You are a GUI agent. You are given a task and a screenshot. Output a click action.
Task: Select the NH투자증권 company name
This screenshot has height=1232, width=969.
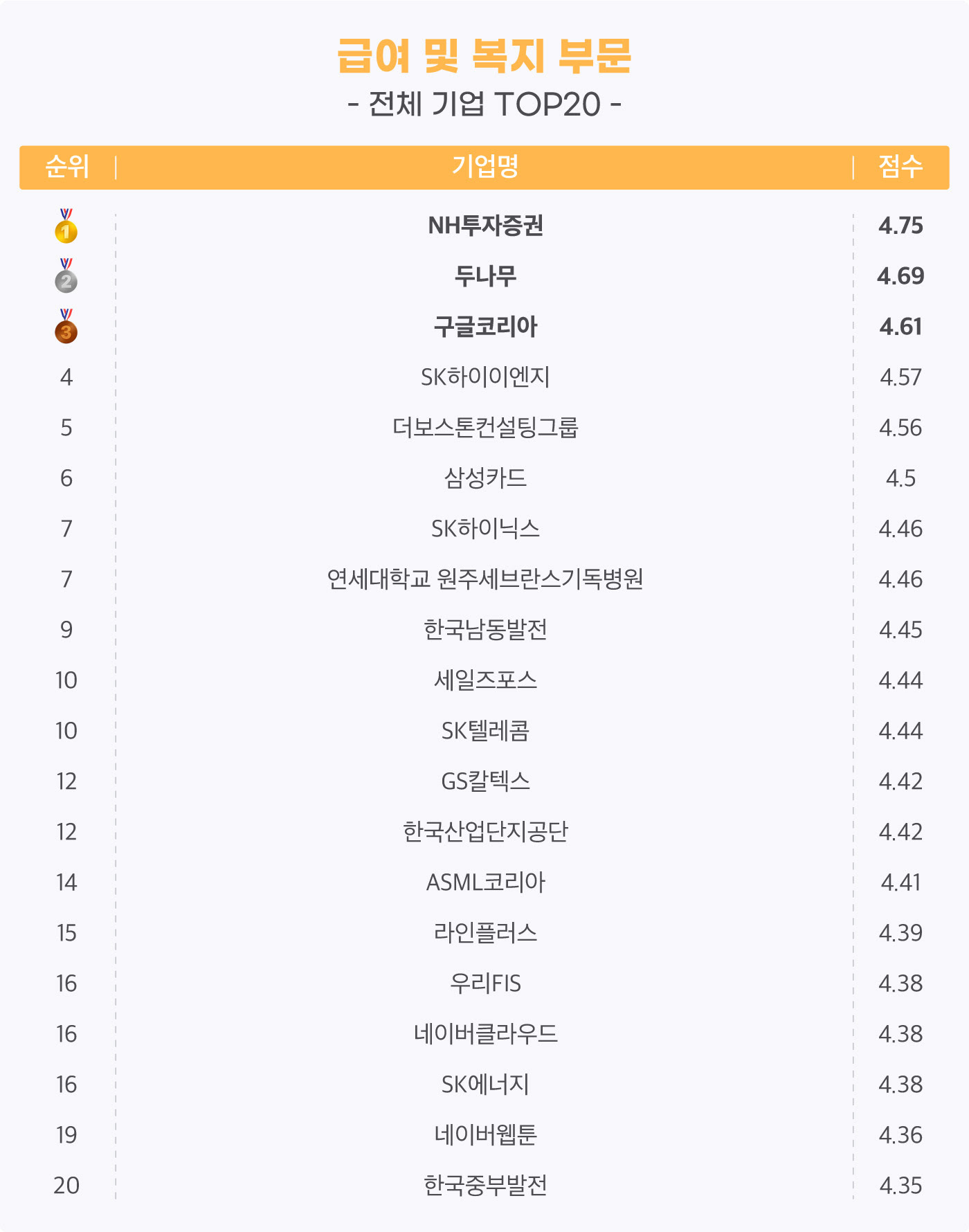coord(485,226)
